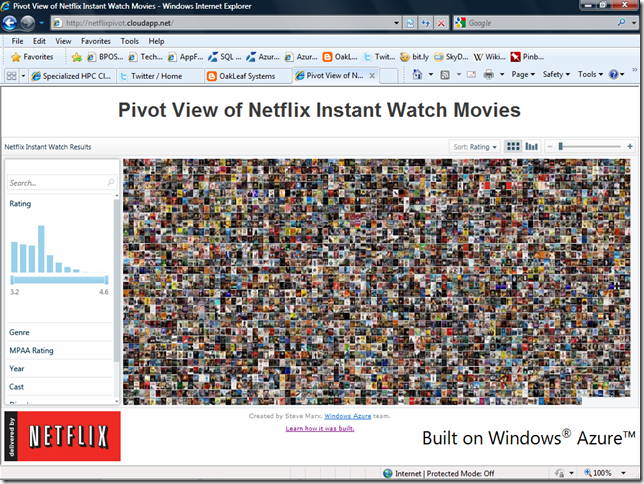Click the blue Help question mark icon
The width and height of the screenshot is (644, 484).
(x=614, y=74)
